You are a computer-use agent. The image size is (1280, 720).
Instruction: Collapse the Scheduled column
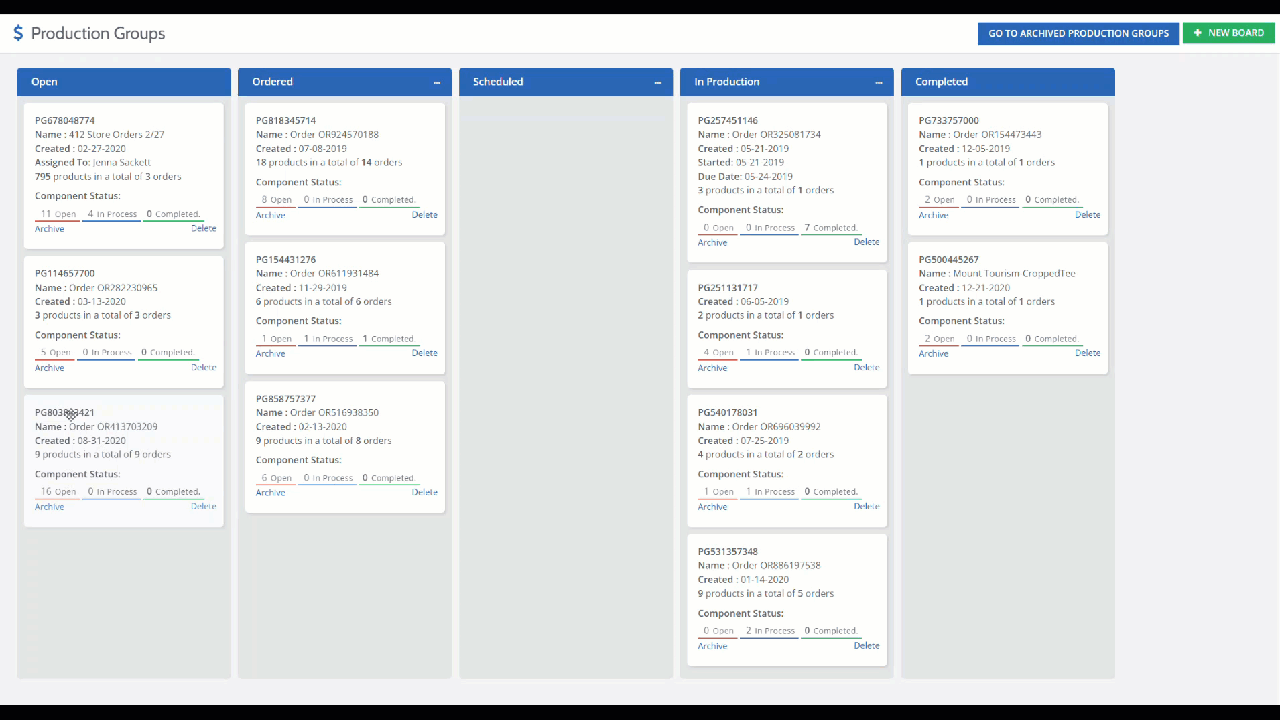click(658, 83)
